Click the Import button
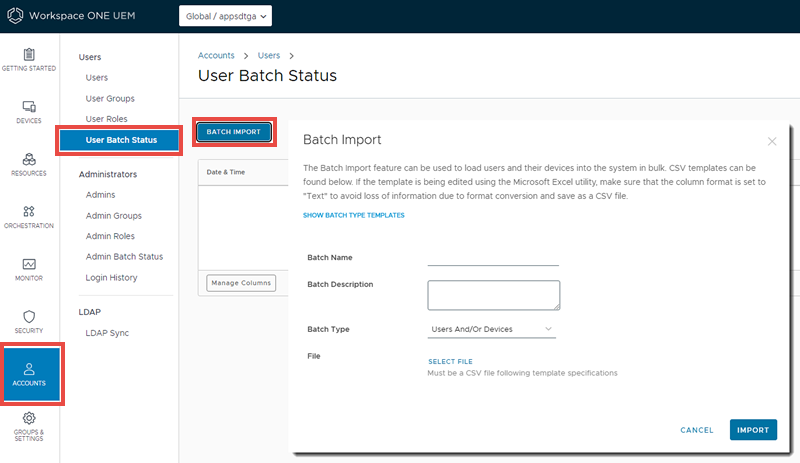800x463 pixels. [x=753, y=430]
